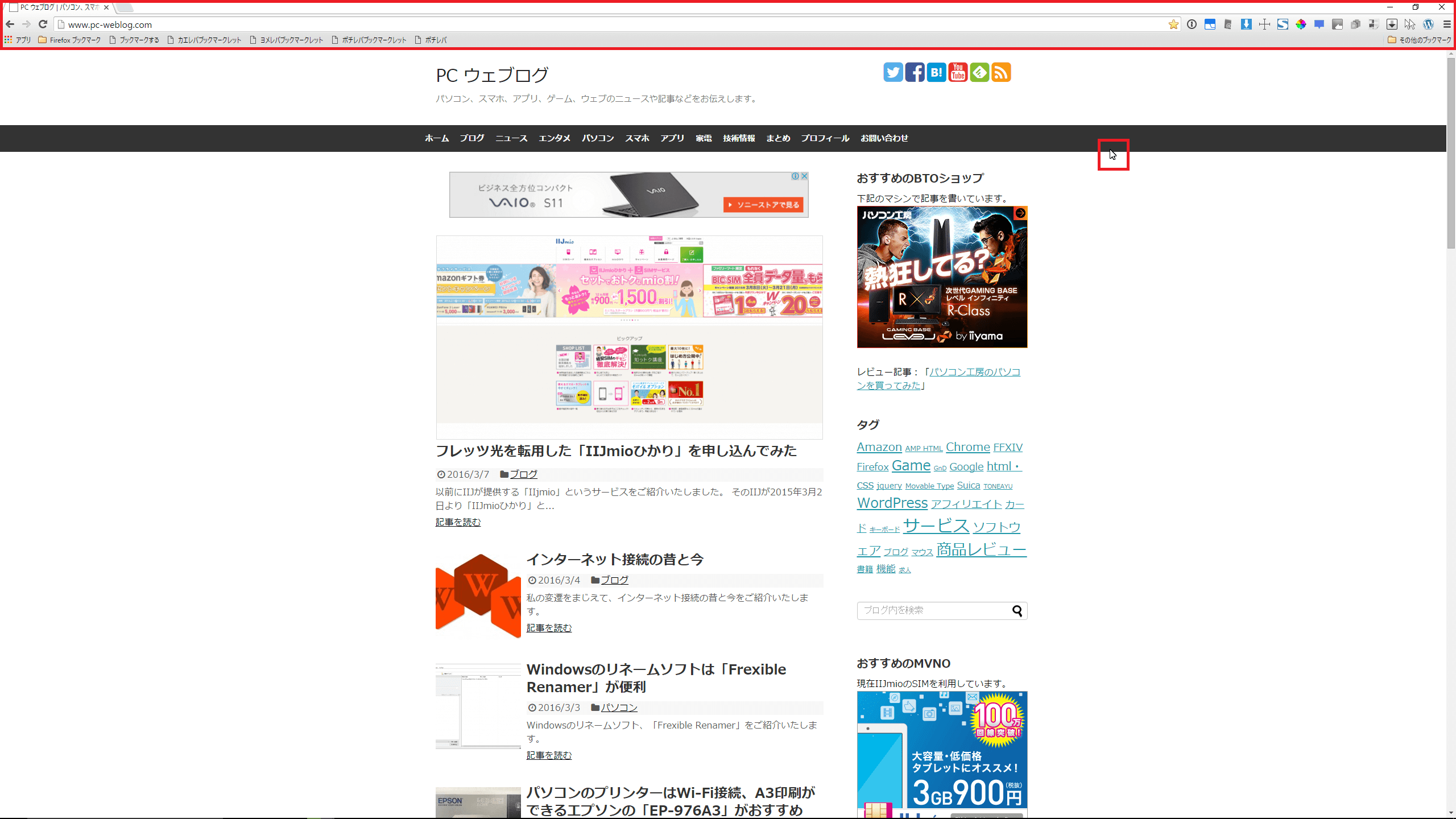Select プロフィール in the navigation bar
Viewport: 1456px width, 819px height.
point(825,138)
